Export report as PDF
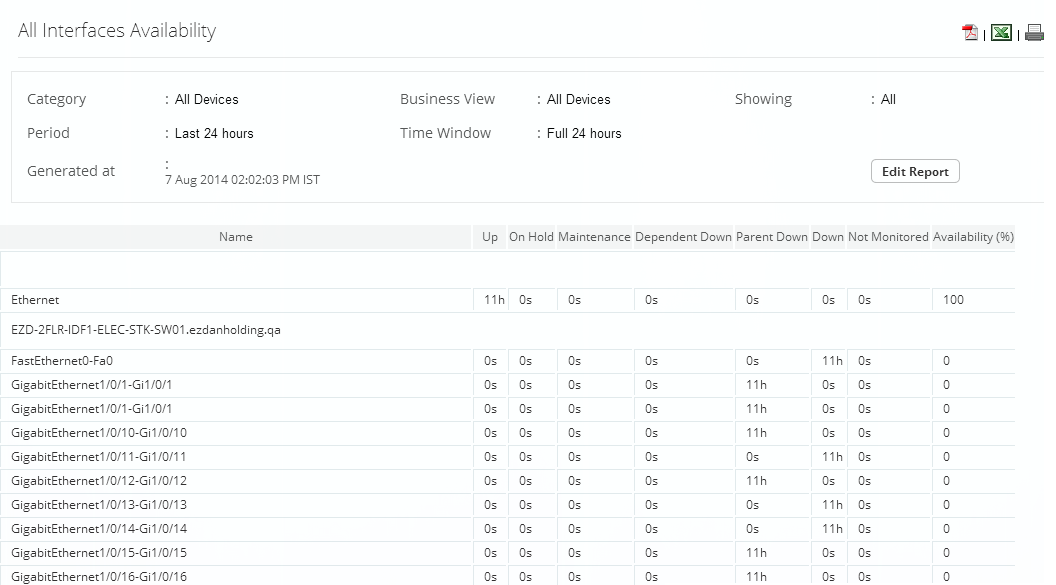Viewport: 1056px width, 585px height. [970, 33]
